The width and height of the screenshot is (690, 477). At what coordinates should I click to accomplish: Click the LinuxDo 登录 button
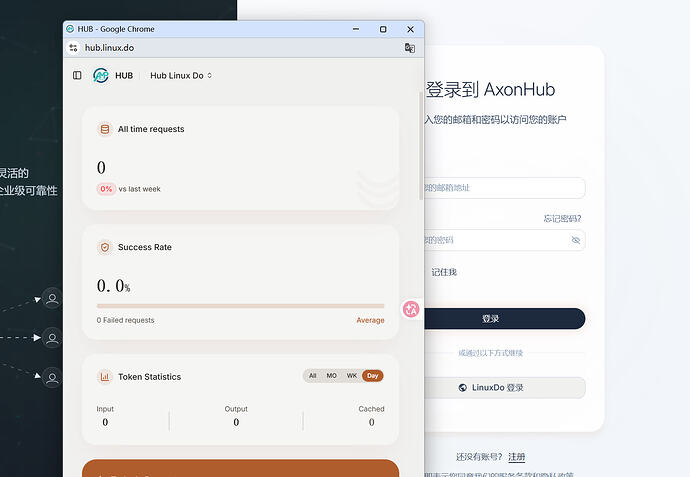point(504,388)
